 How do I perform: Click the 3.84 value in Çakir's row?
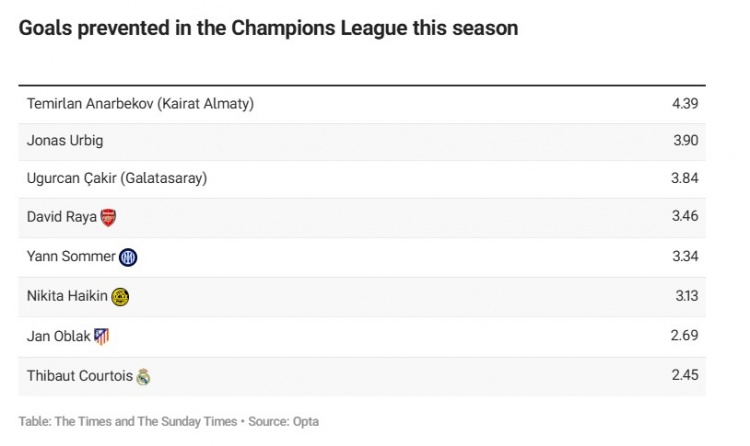coord(684,178)
